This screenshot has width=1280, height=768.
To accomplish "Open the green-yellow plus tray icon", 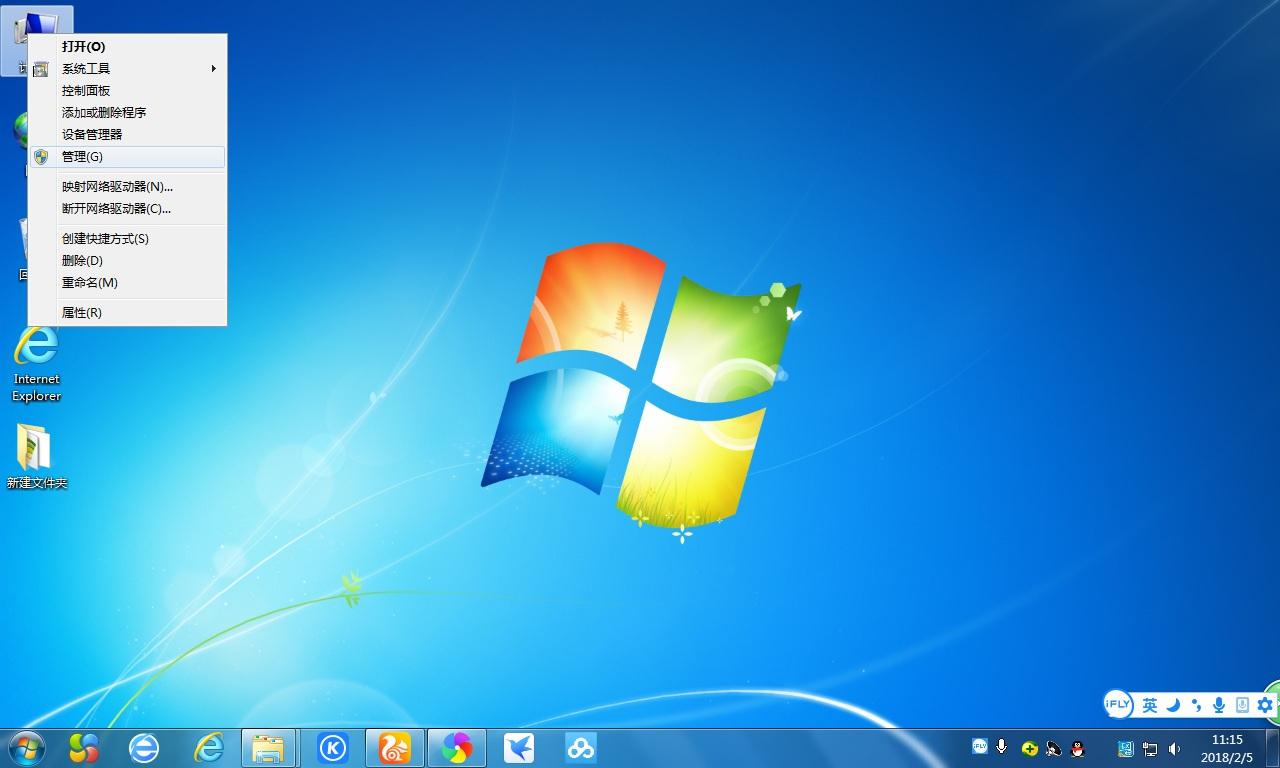I will [1029, 748].
